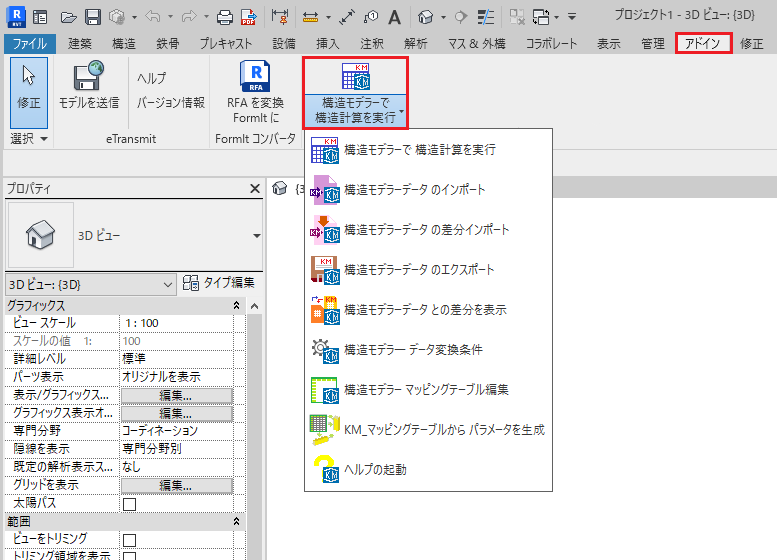
Task: Close the プロパティ panel
Action: 254,189
